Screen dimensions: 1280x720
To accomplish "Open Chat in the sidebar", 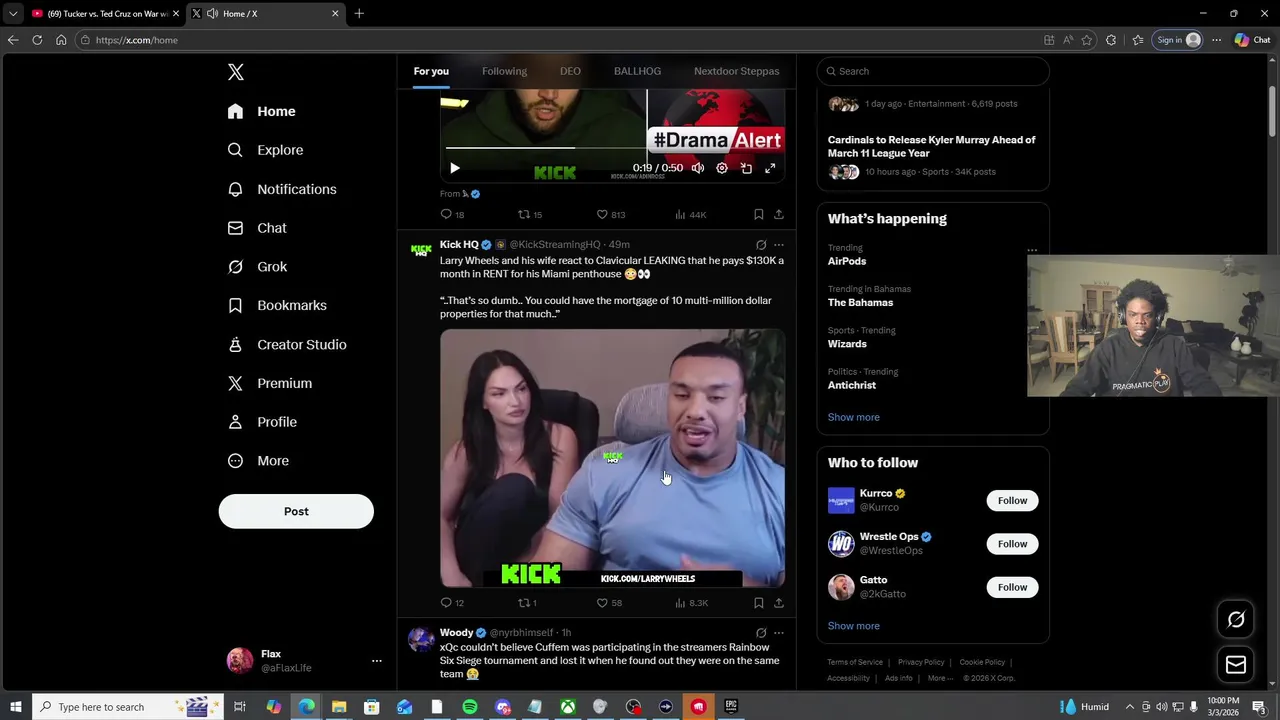I will (257, 228).
